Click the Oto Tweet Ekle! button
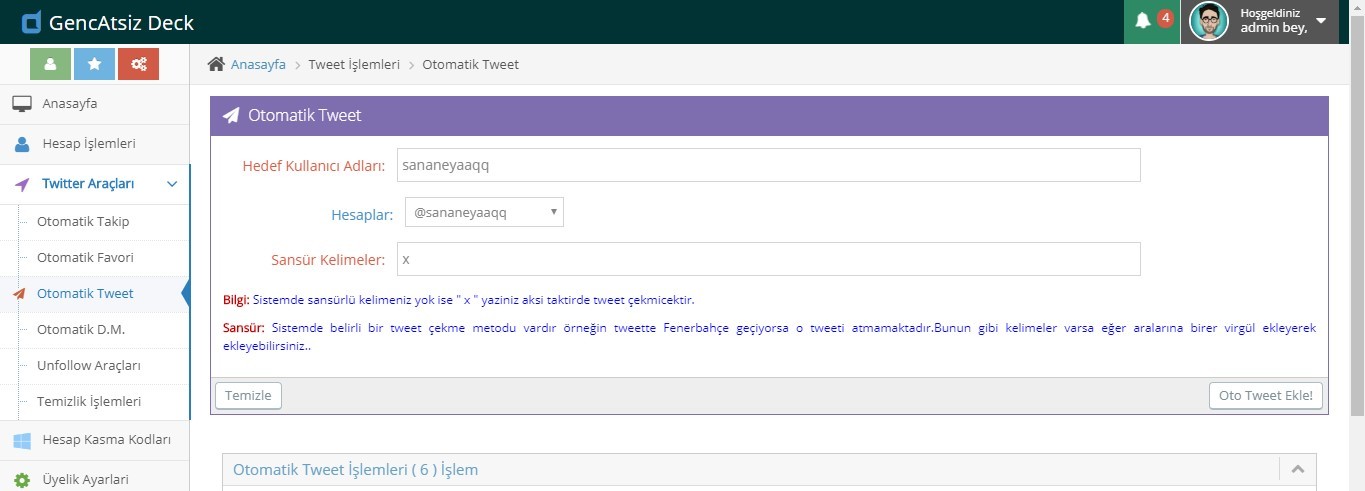 coord(1265,395)
